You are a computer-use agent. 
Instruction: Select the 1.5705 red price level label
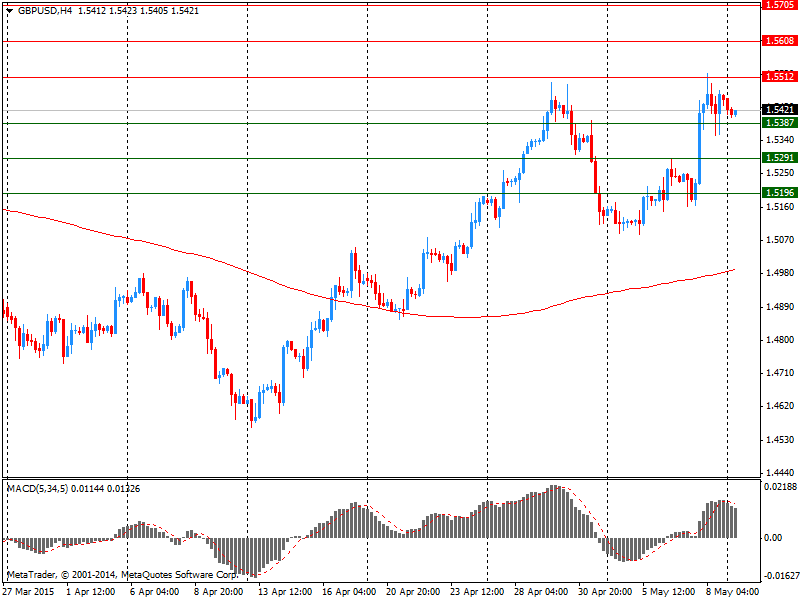(780, 5)
